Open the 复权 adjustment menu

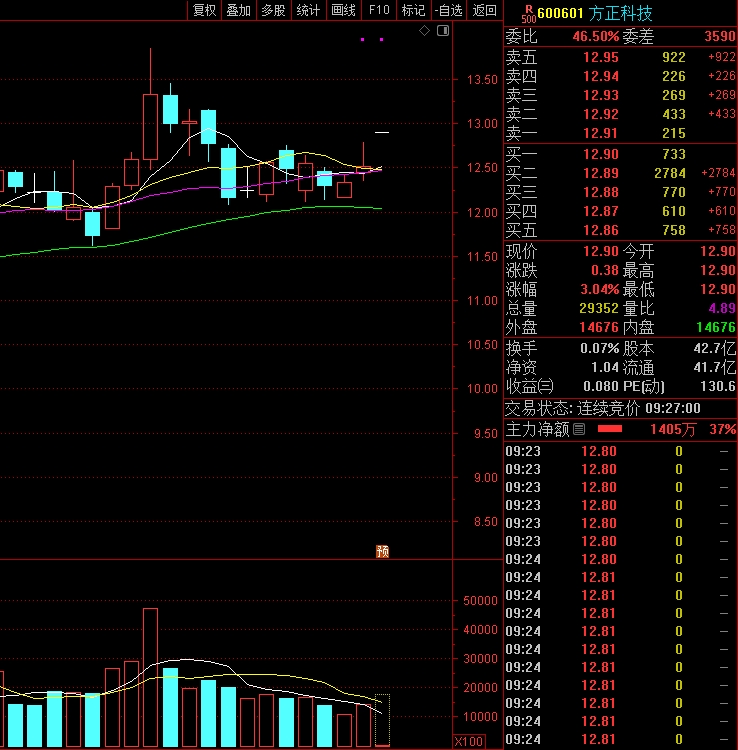[204, 10]
